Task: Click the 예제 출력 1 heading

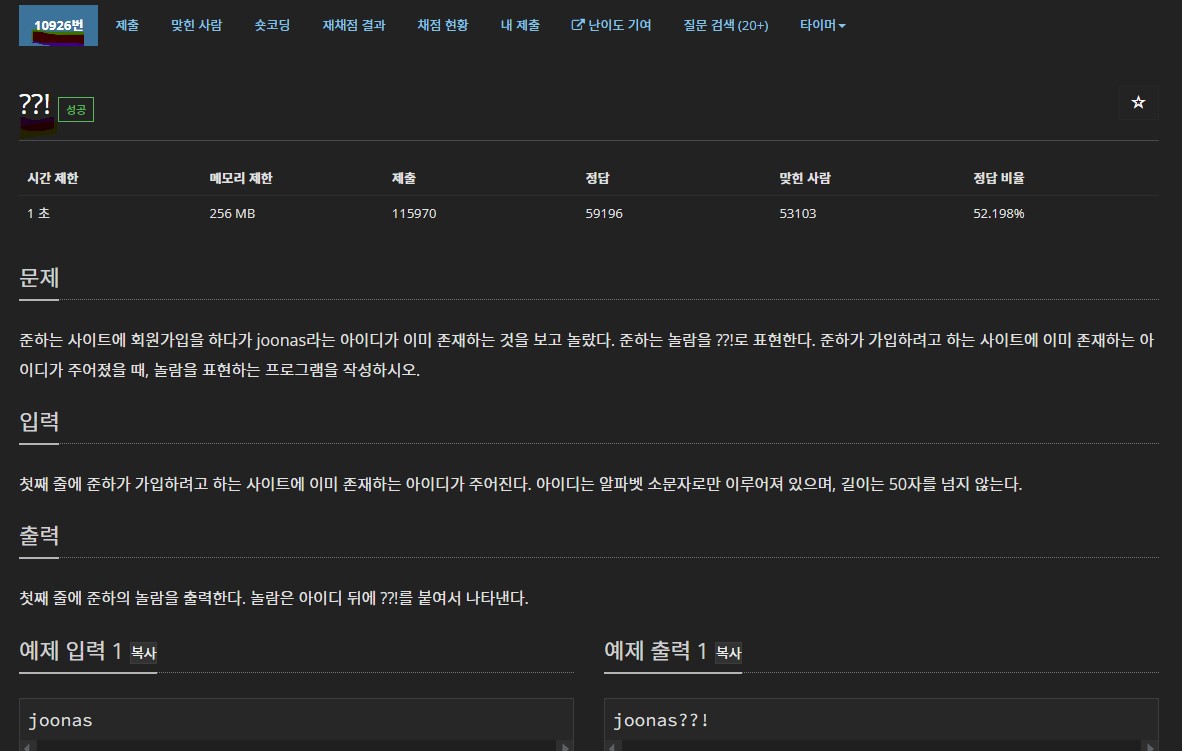Action: click(655, 650)
